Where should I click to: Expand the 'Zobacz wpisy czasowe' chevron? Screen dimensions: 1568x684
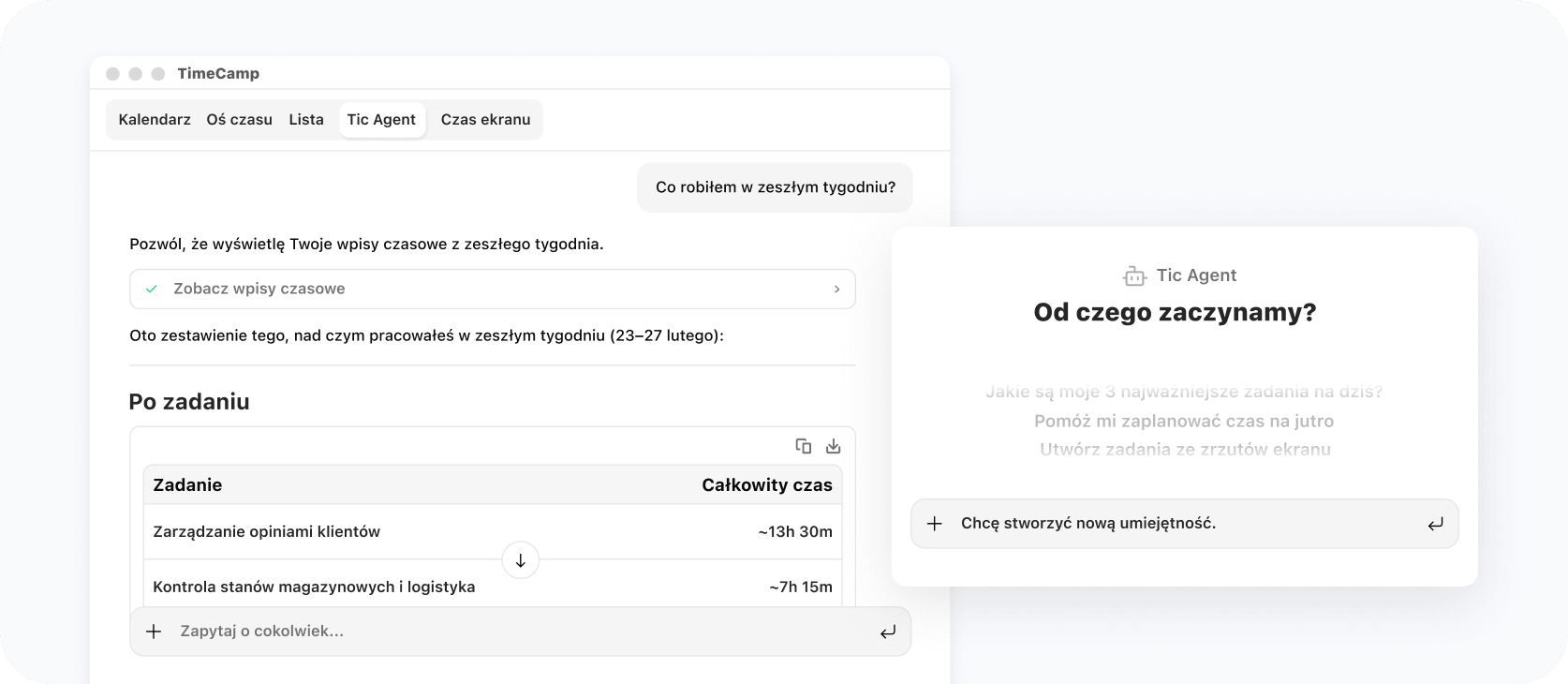[x=836, y=290]
